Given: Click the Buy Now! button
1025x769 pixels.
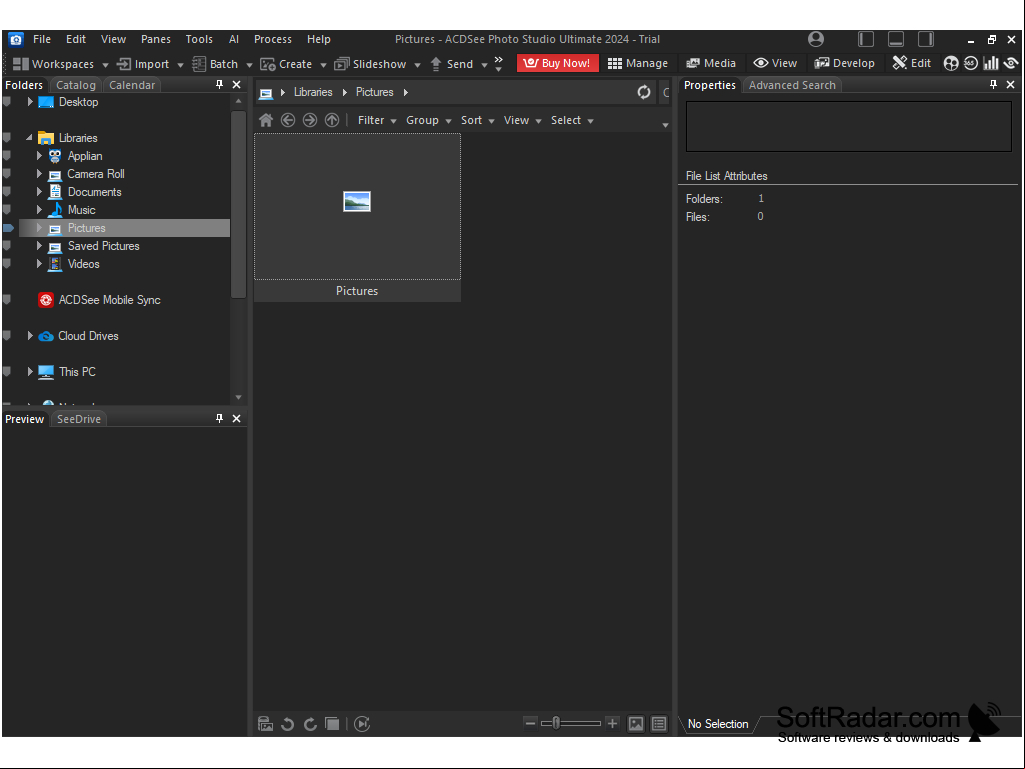Looking at the screenshot, I should pos(558,63).
